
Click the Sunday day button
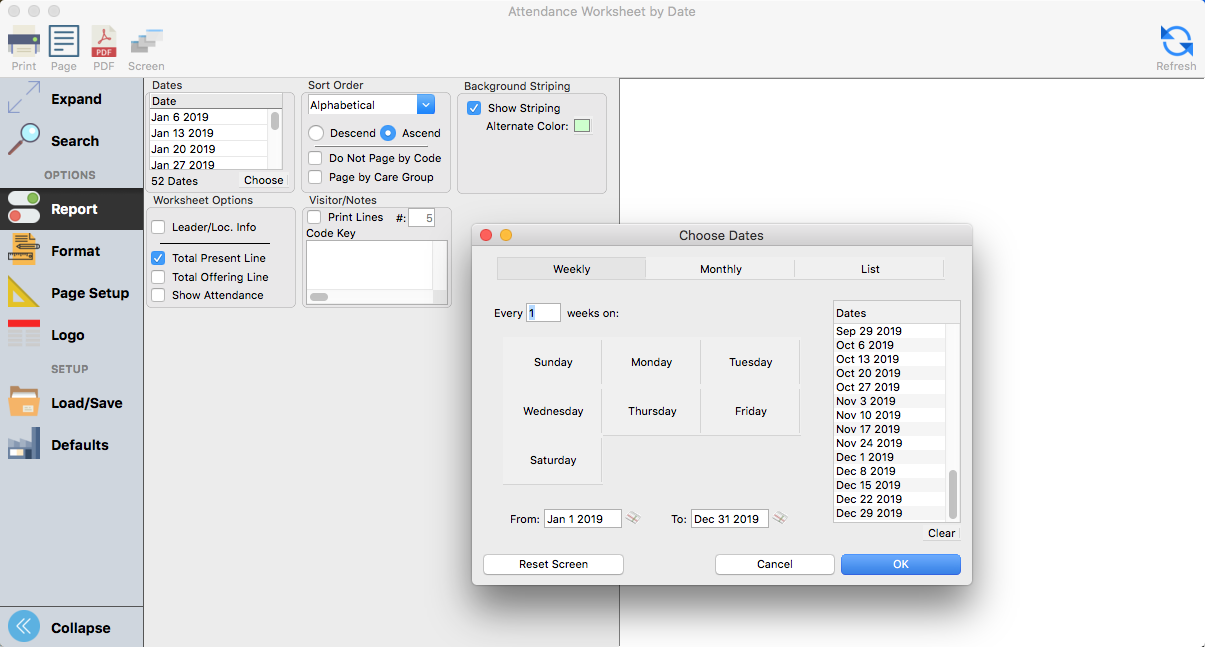point(553,362)
